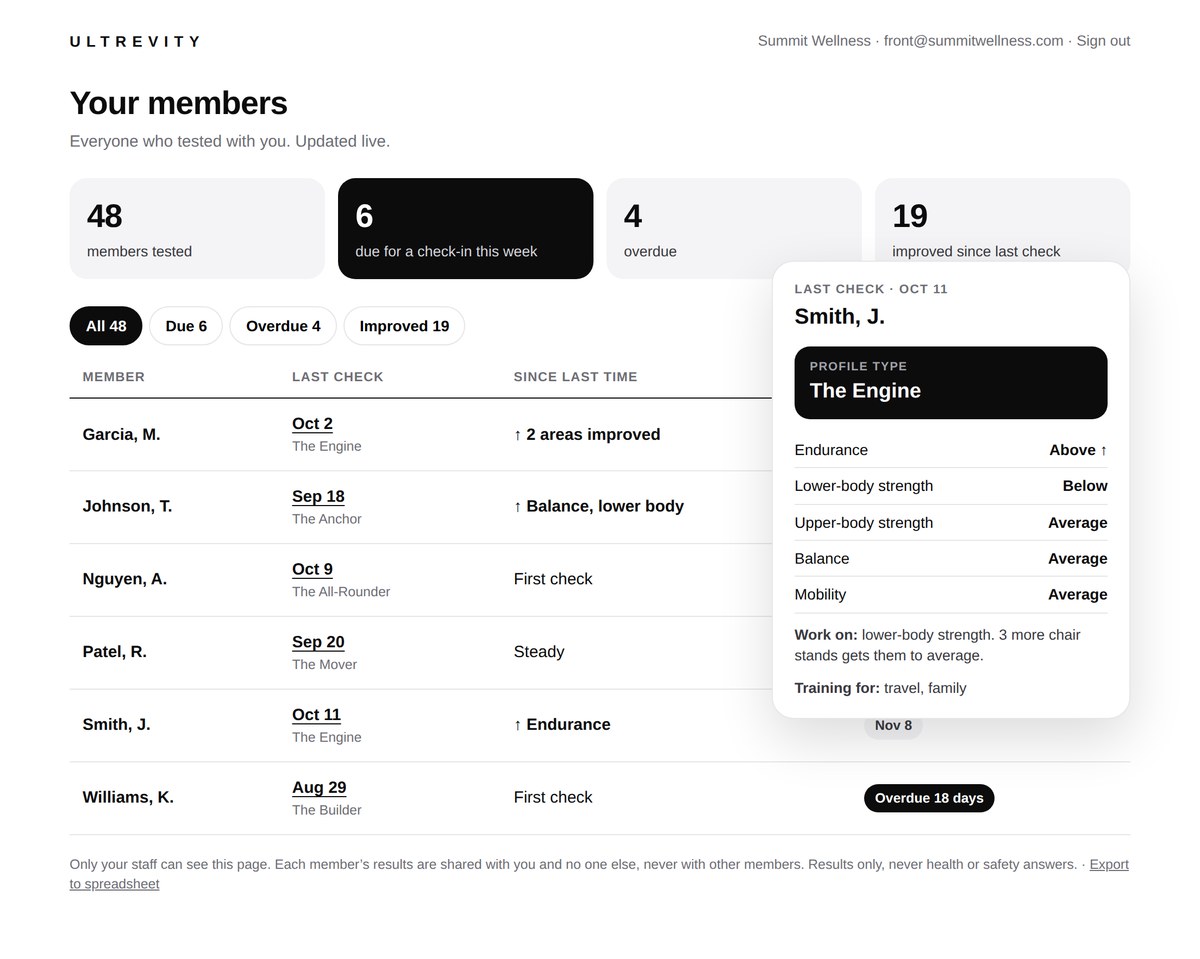Click the Nov 8 due date badge
1200x959 pixels.
coord(893,726)
